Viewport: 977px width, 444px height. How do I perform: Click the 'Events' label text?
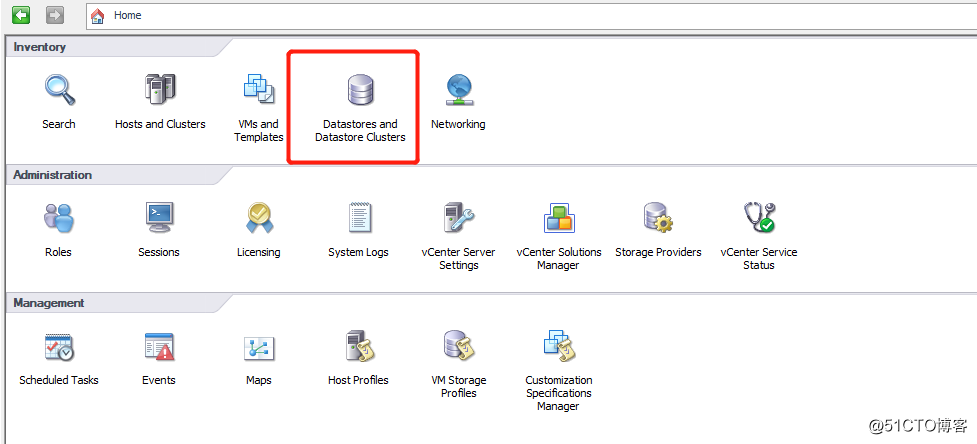tap(159, 380)
